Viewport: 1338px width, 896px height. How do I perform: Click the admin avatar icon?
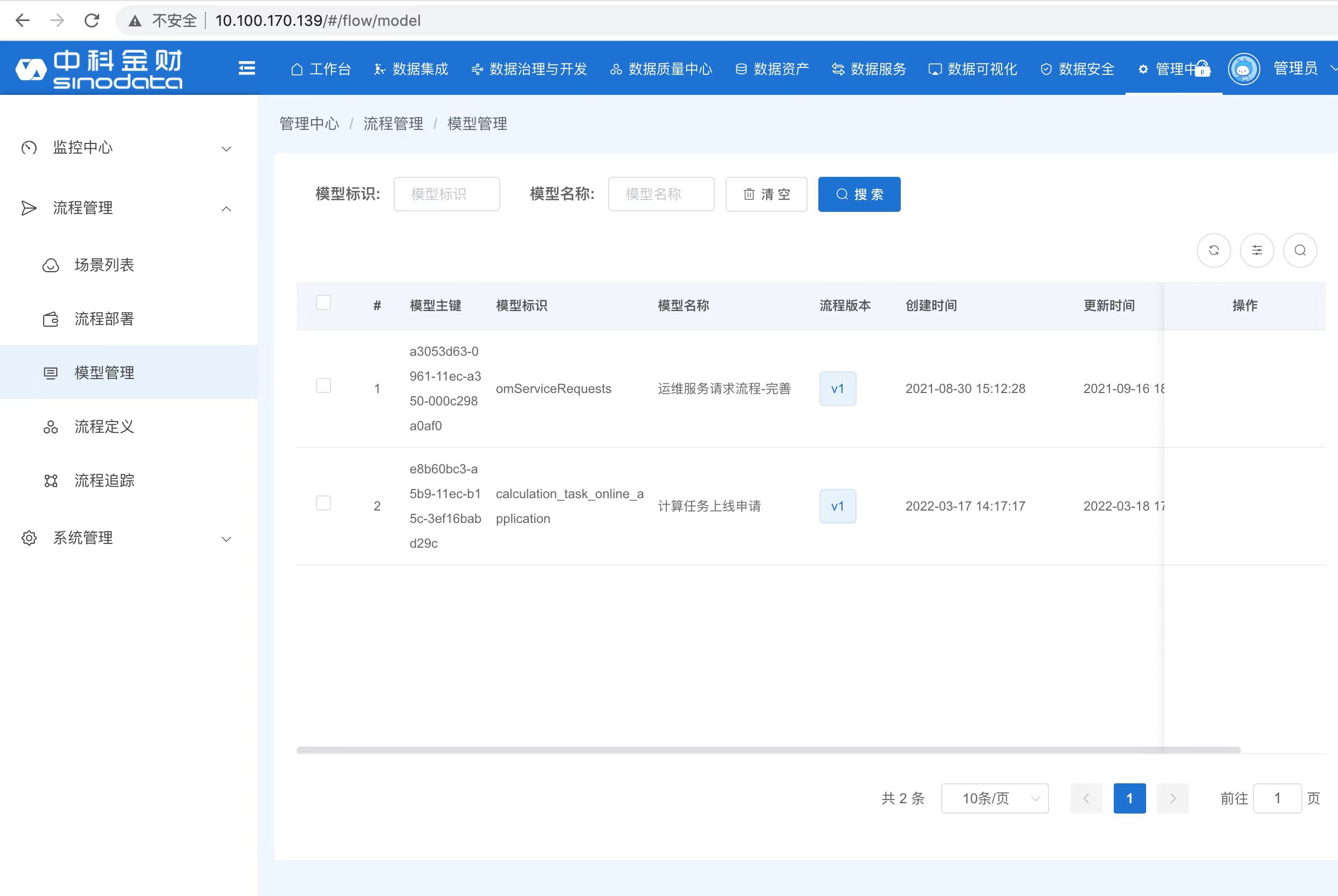click(x=1244, y=69)
